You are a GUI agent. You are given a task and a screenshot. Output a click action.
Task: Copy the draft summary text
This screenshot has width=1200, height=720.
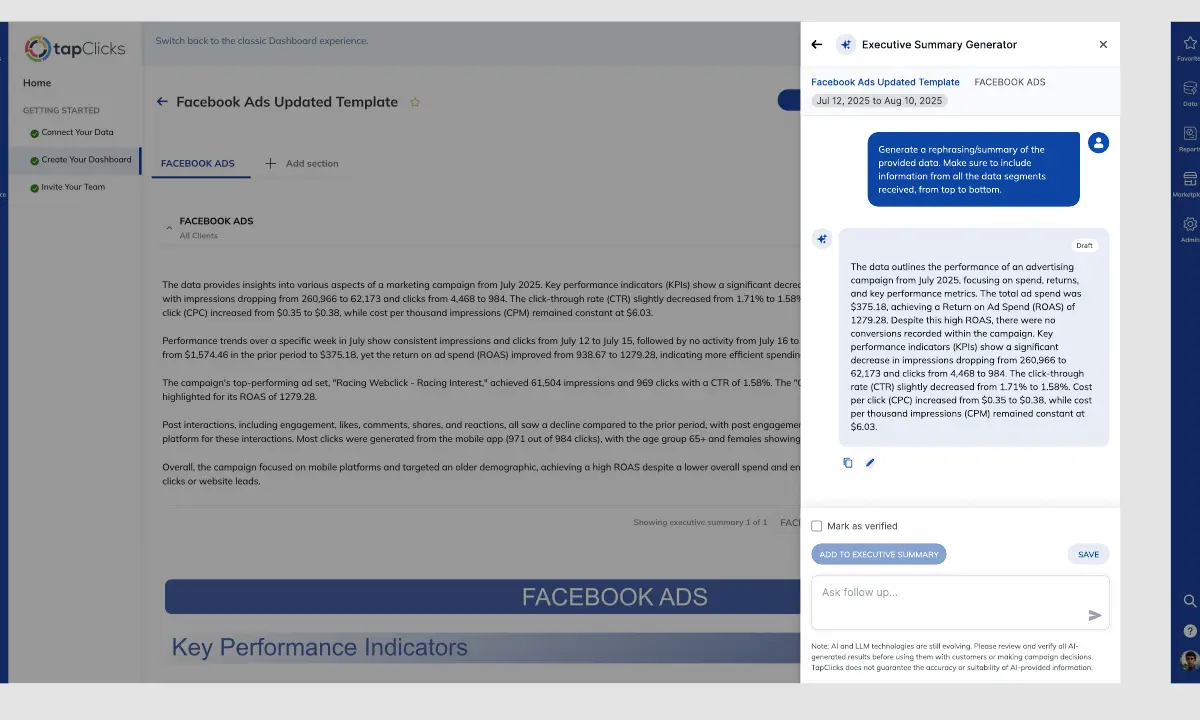(x=848, y=463)
